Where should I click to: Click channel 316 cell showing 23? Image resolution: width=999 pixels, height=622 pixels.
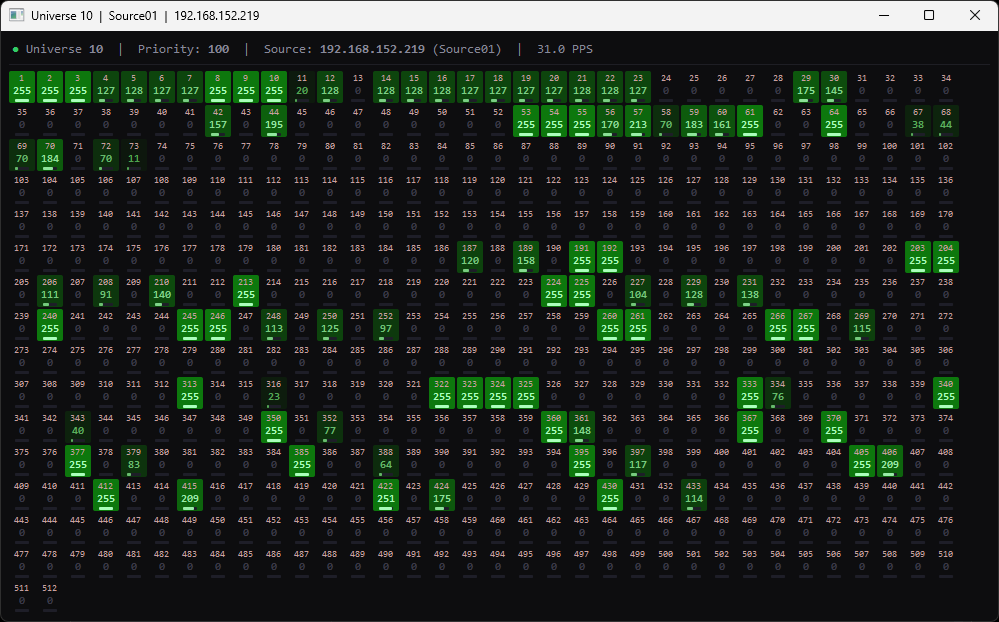tap(274, 393)
